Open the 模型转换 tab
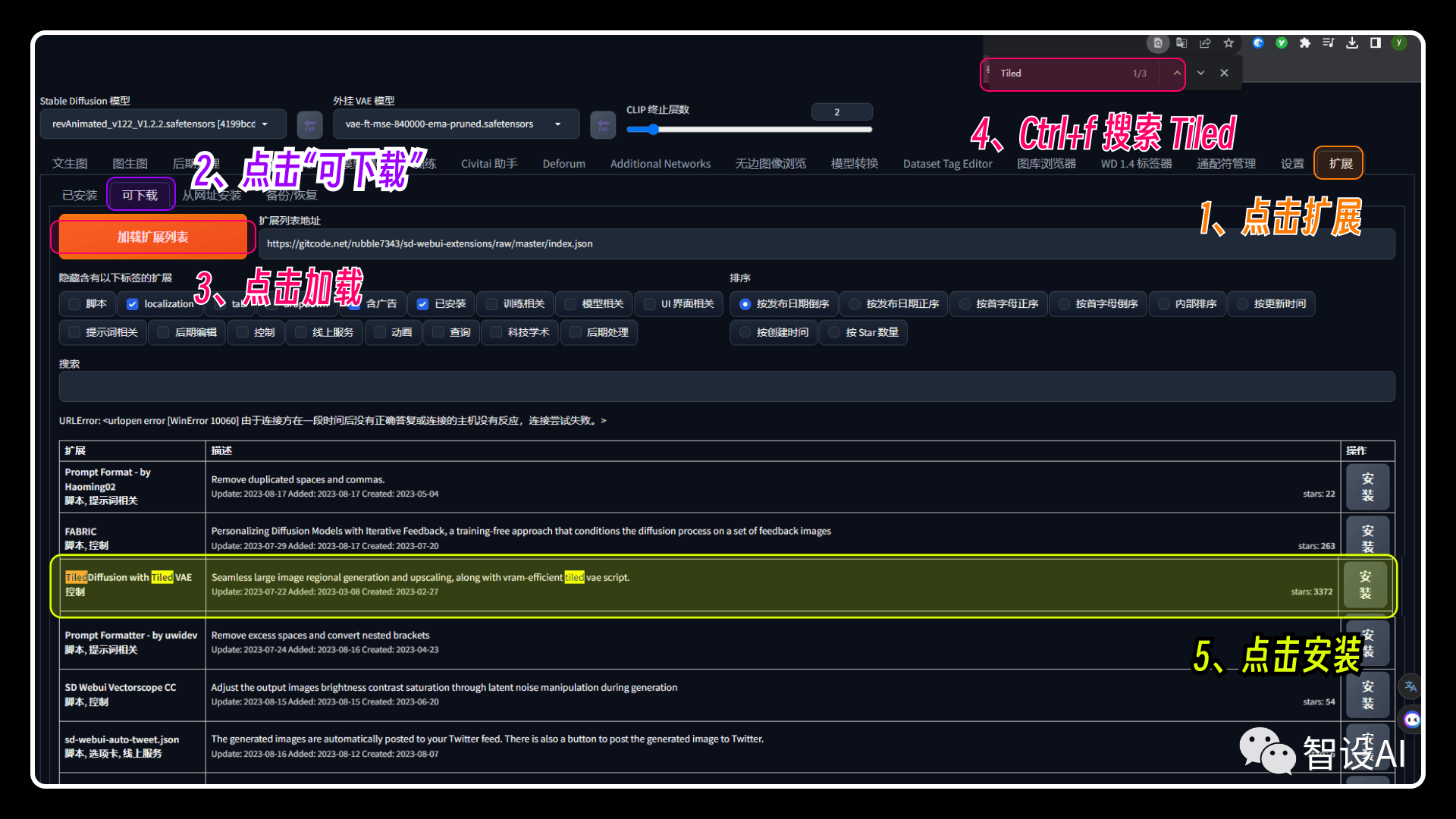1456x819 pixels. (855, 164)
